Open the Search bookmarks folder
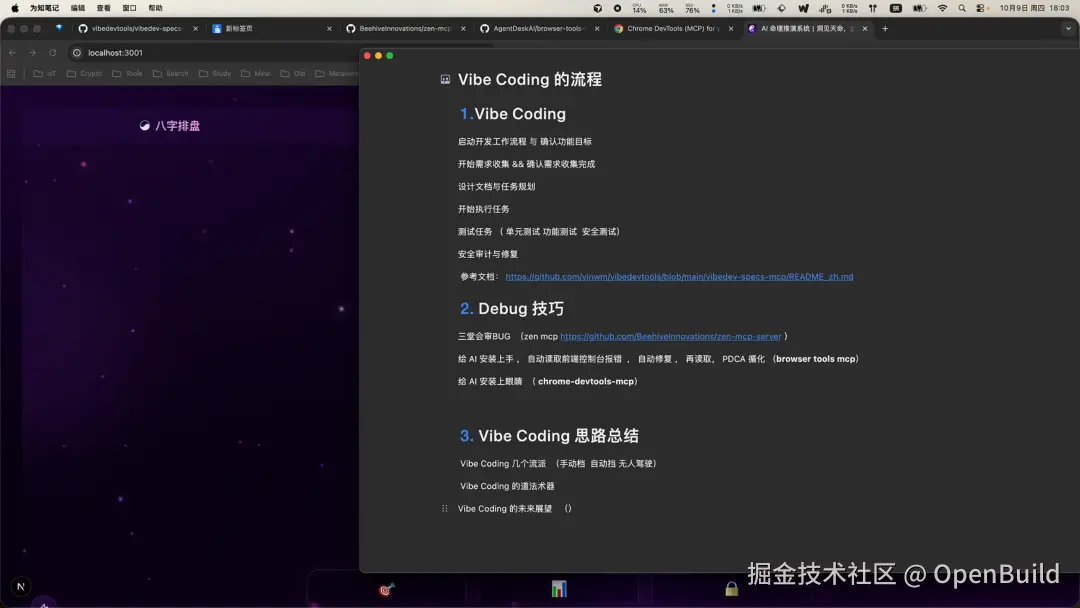 click(171, 74)
